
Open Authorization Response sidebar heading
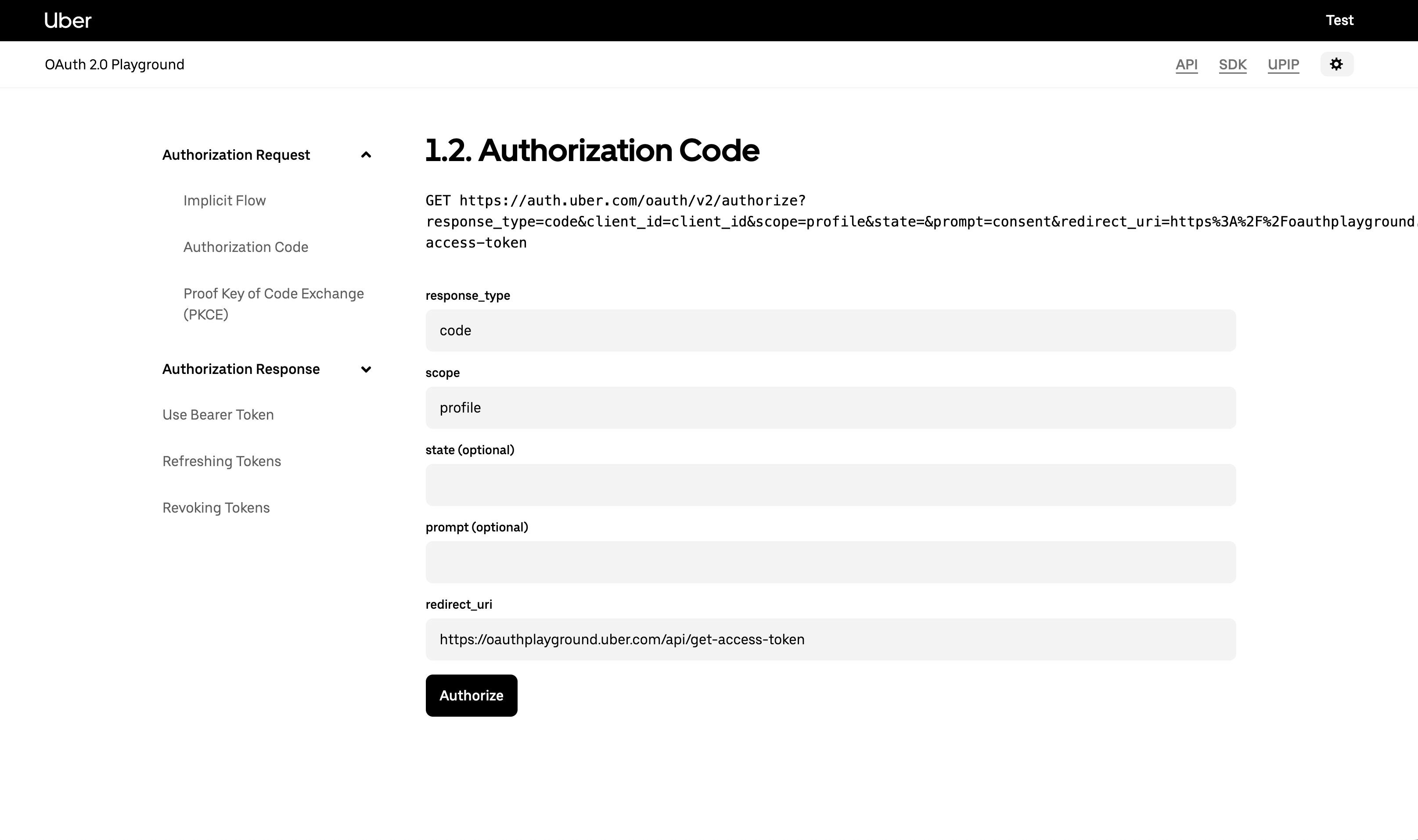click(x=241, y=369)
